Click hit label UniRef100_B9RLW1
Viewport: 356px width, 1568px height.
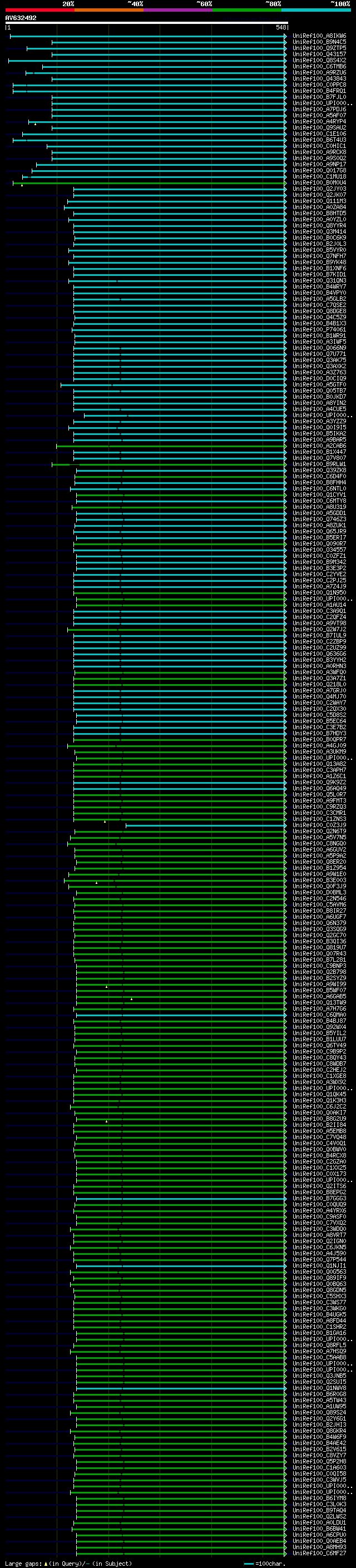pyautogui.click(x=319, y=464)
